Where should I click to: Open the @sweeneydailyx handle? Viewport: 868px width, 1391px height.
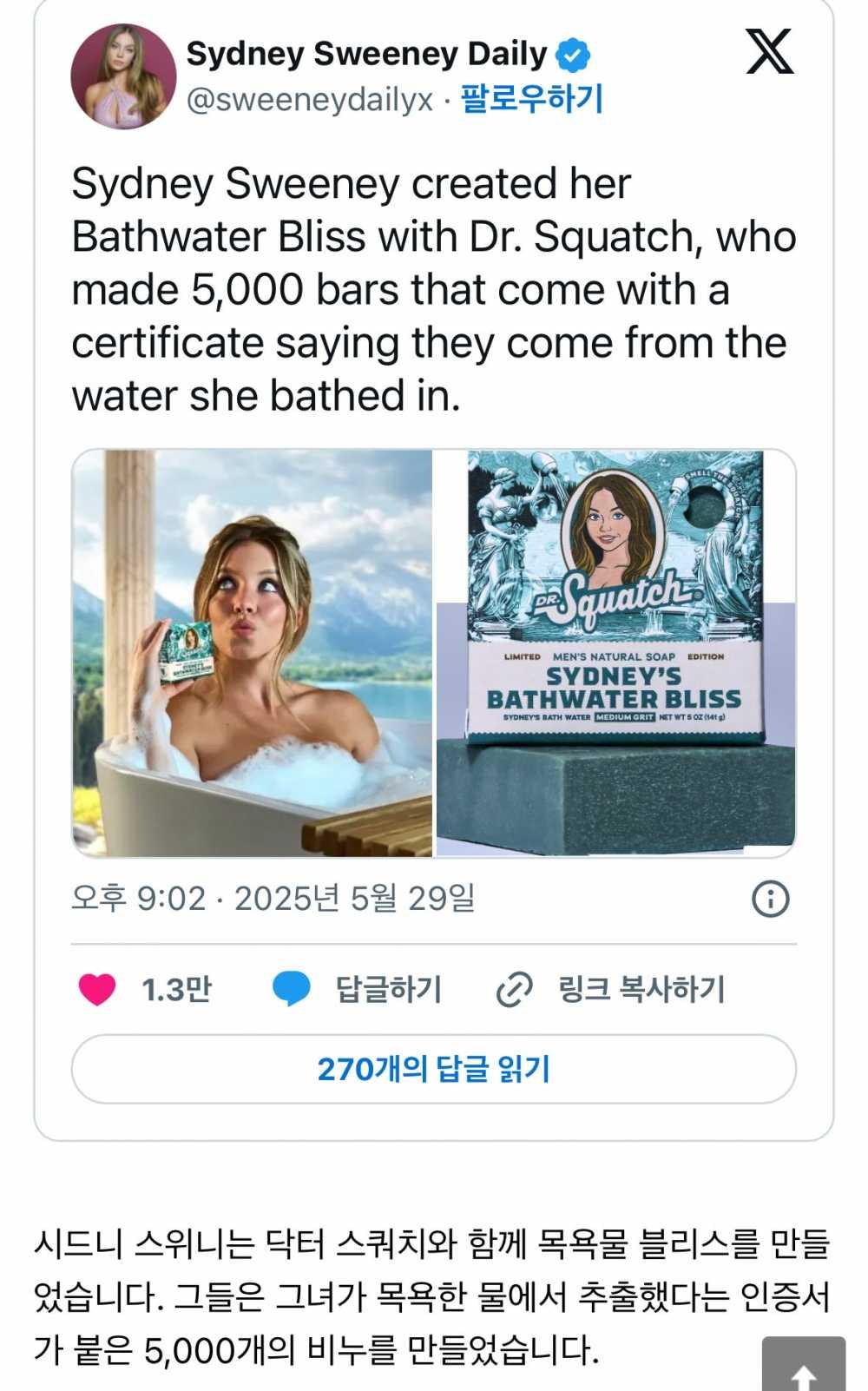pos(310,100)
